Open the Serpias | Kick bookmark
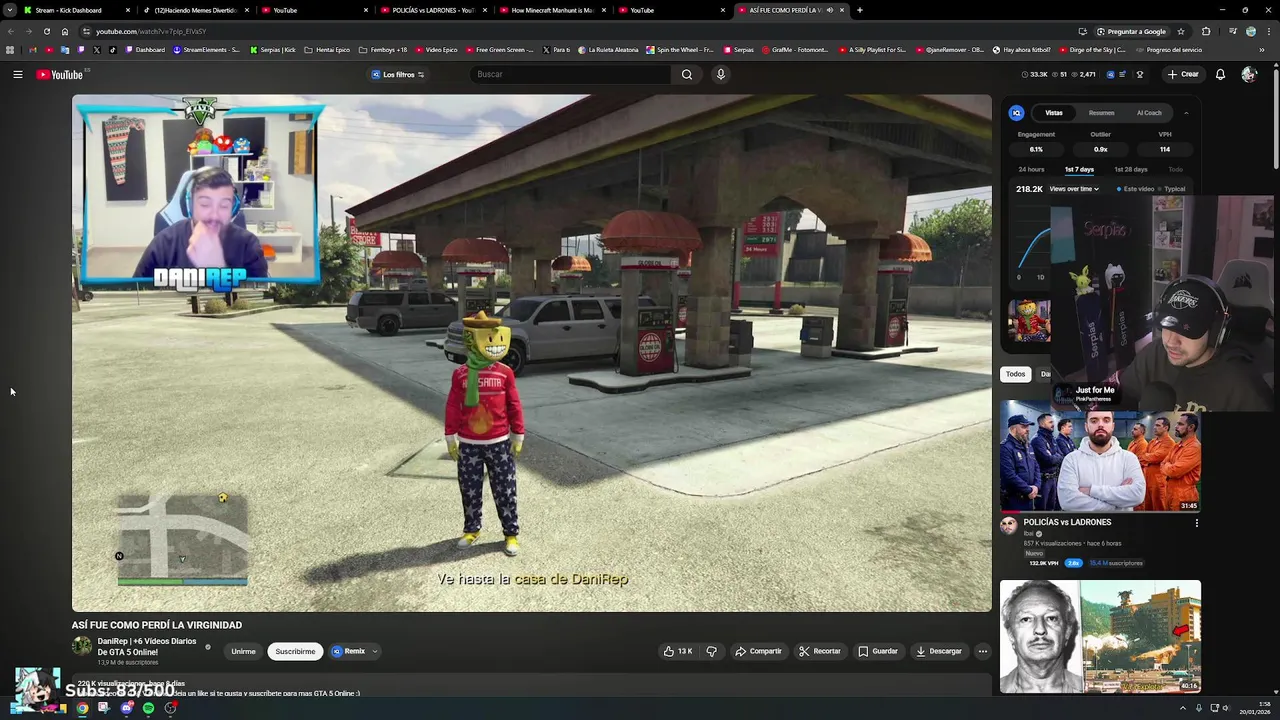The width and height of the screenshot is (1280, 720). [273, 49]
